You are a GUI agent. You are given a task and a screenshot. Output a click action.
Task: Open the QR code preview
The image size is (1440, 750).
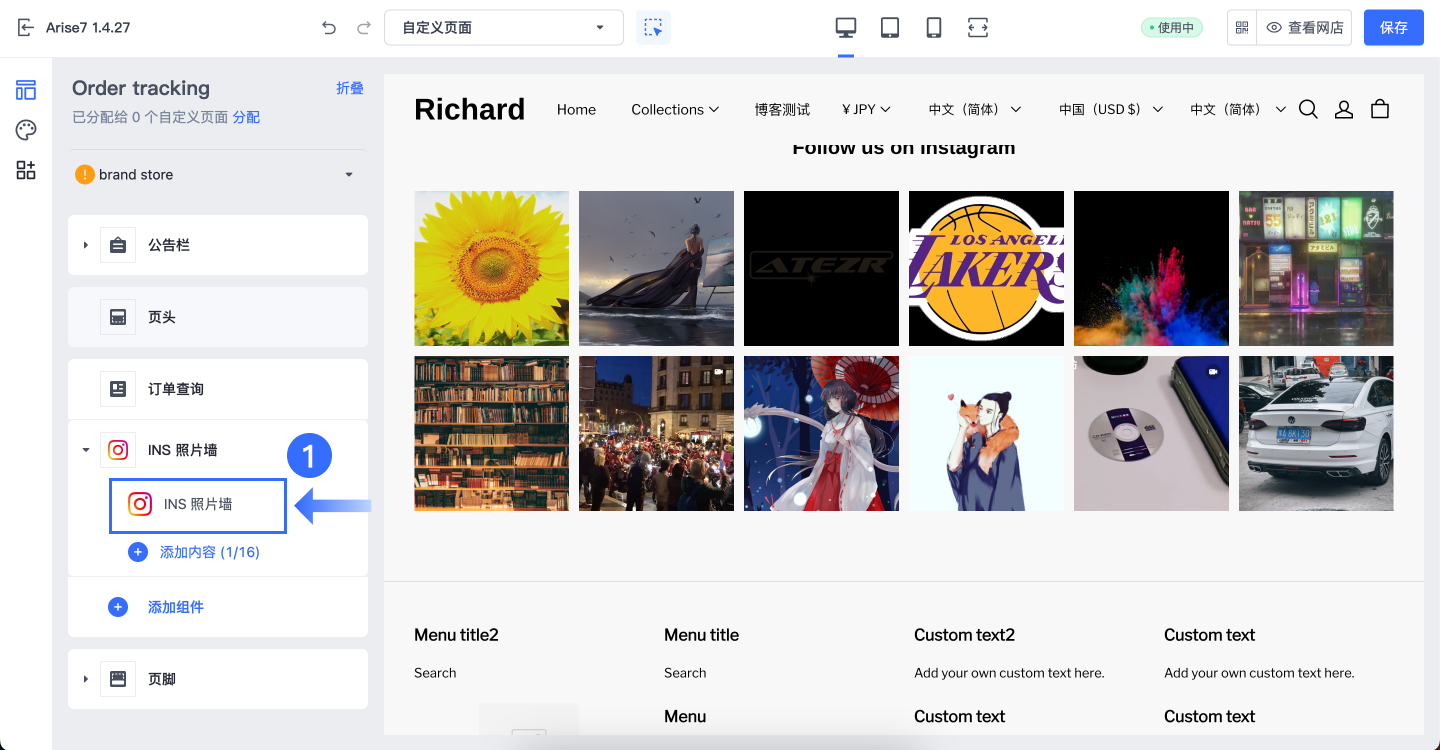click(x=1242, y=28)
